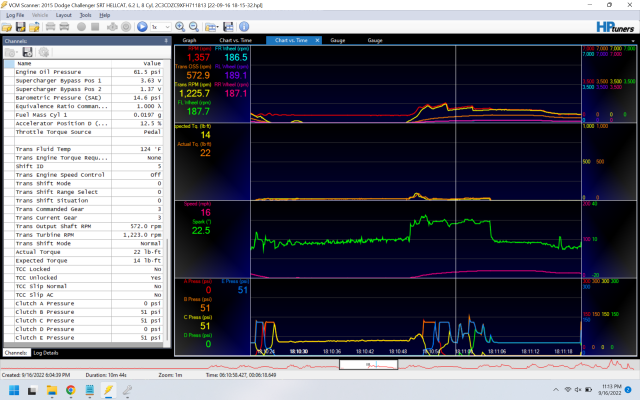The width and height of the screenshot is (640, 400).
Task: Open the Layout menu
Action: 63,15
